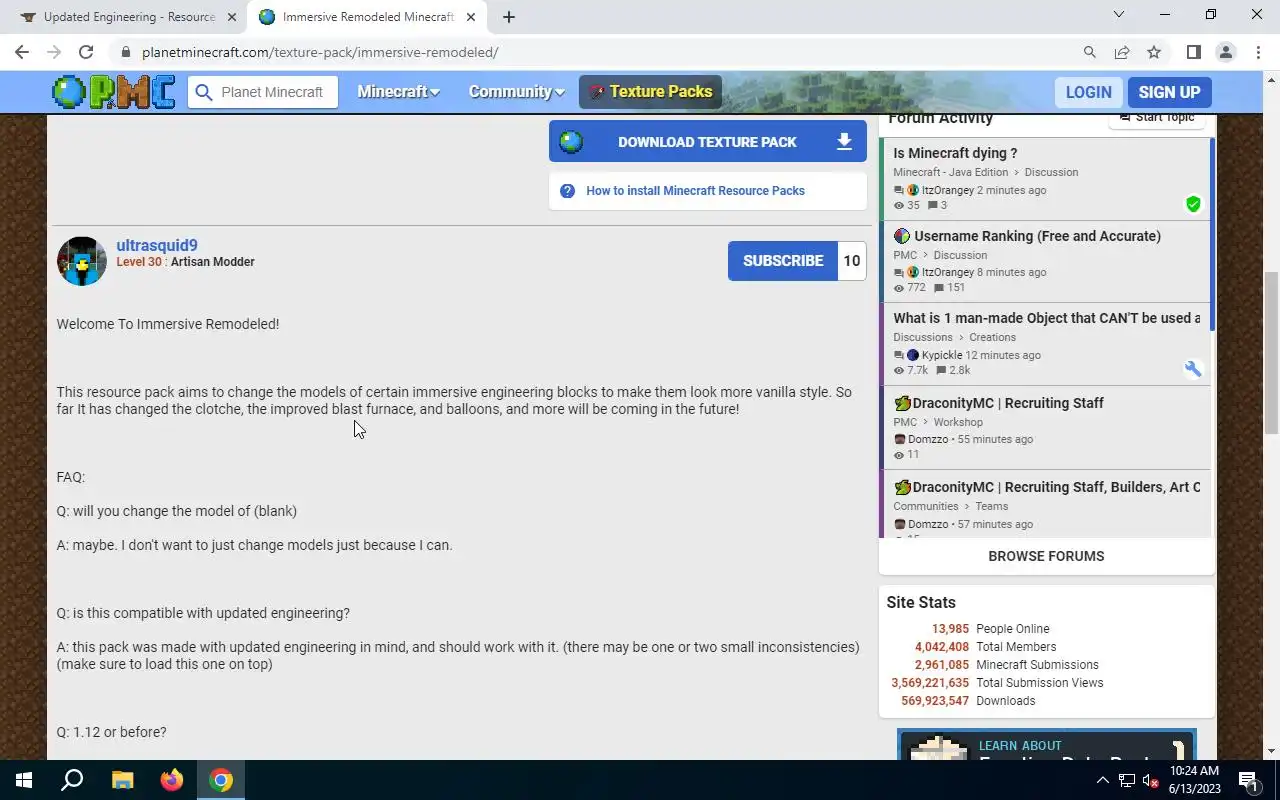The width and height of the screenshot is (1280, 800).
Task: Open 'DraconityMC | Recruiting Staff, Builders' Teams thread
Action: 1056,487
